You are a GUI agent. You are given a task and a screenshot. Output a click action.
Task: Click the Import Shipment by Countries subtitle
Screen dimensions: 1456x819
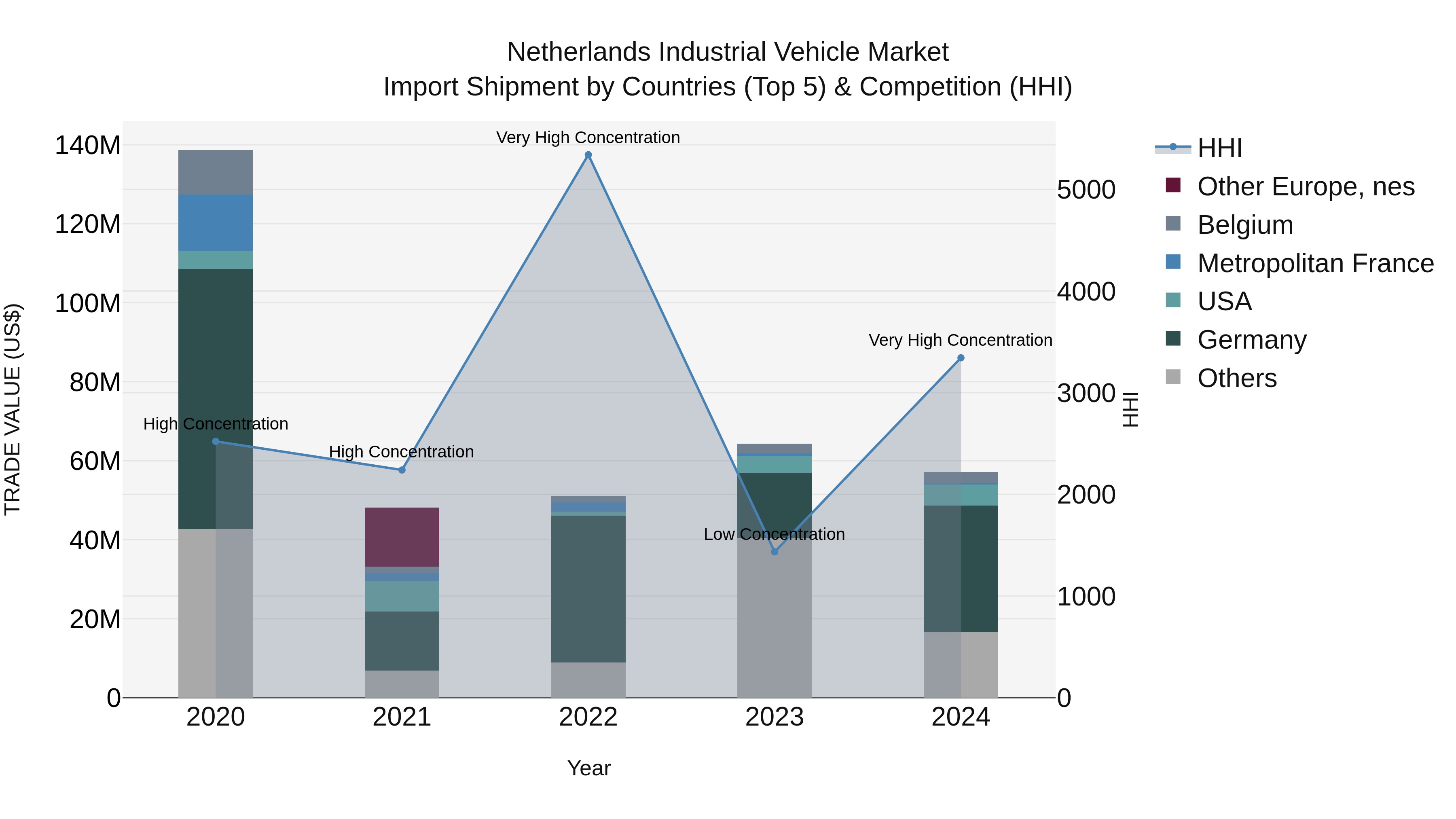coord(728,87)
